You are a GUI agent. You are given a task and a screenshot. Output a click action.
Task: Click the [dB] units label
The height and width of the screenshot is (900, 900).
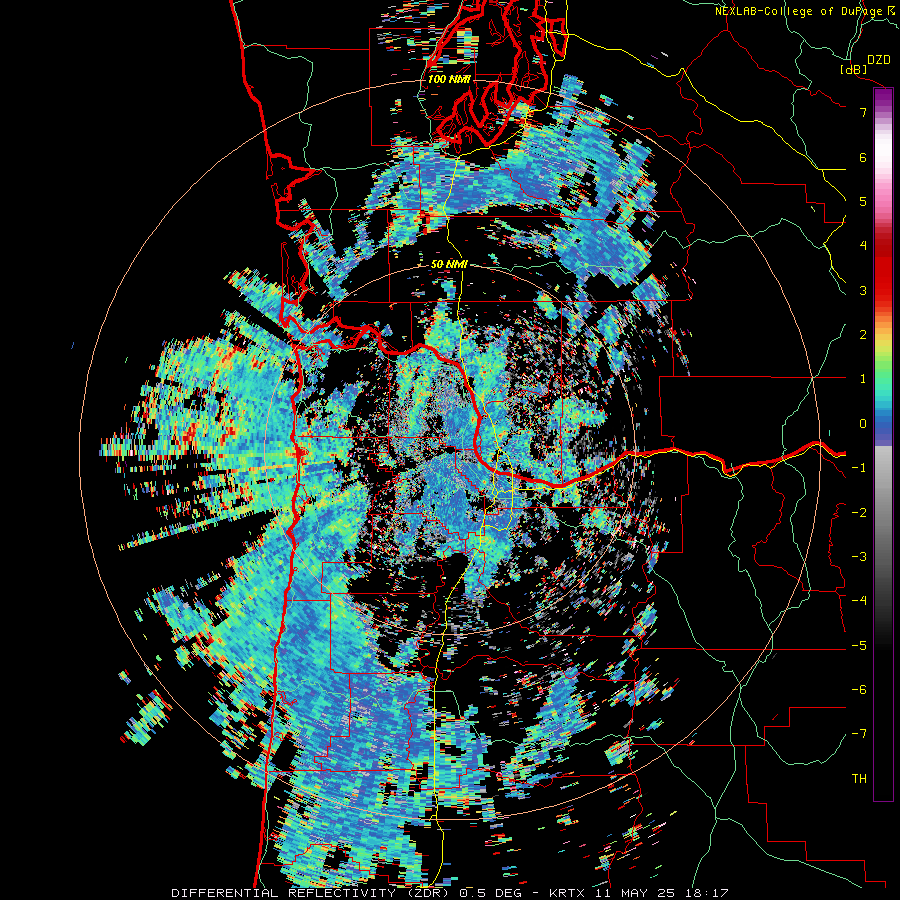[854, 69]
